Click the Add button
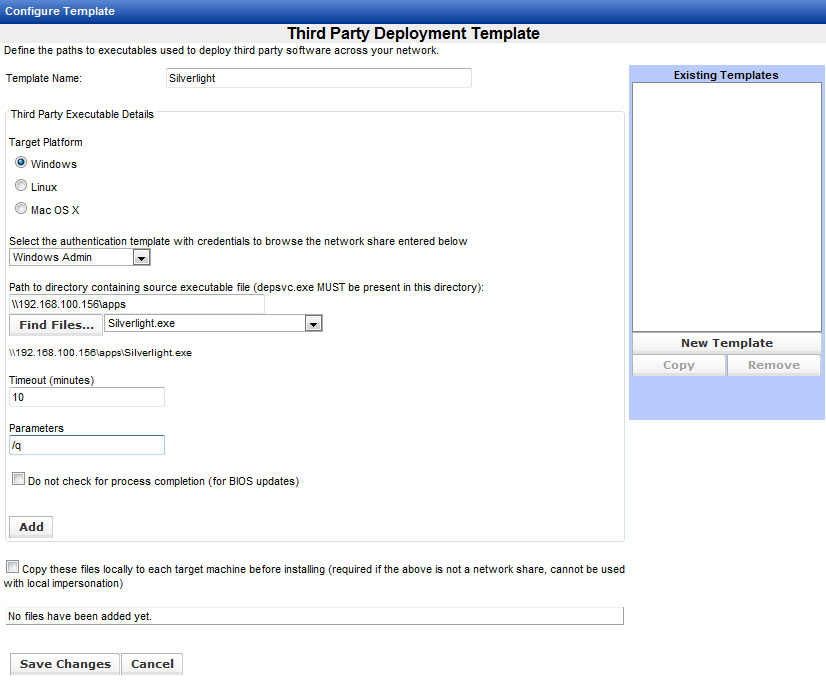Image resolution: width=826 pixels, height=684 pixels. [x=31, y=527]
